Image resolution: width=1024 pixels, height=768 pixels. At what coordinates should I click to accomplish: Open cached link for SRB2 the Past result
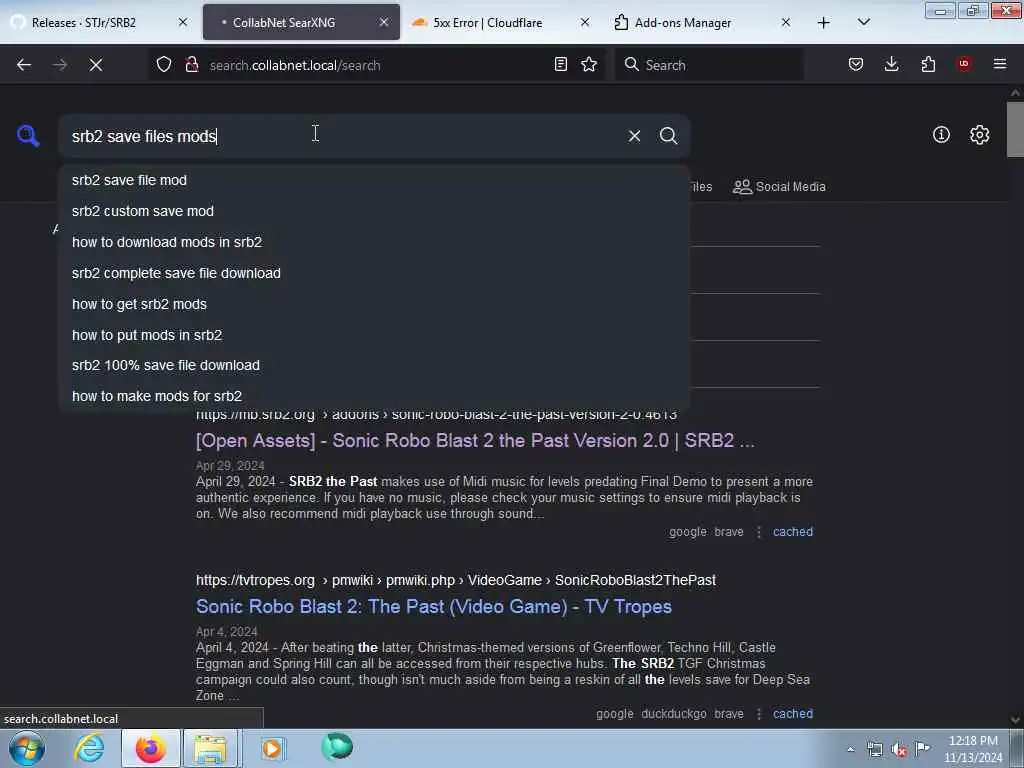[x=793, y=532]
